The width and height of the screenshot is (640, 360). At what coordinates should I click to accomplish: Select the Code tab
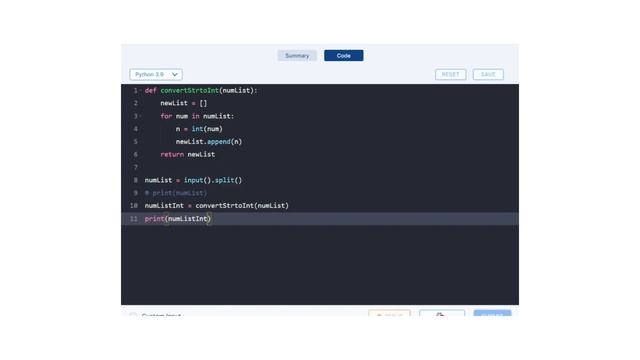click(x=344, y=56)
